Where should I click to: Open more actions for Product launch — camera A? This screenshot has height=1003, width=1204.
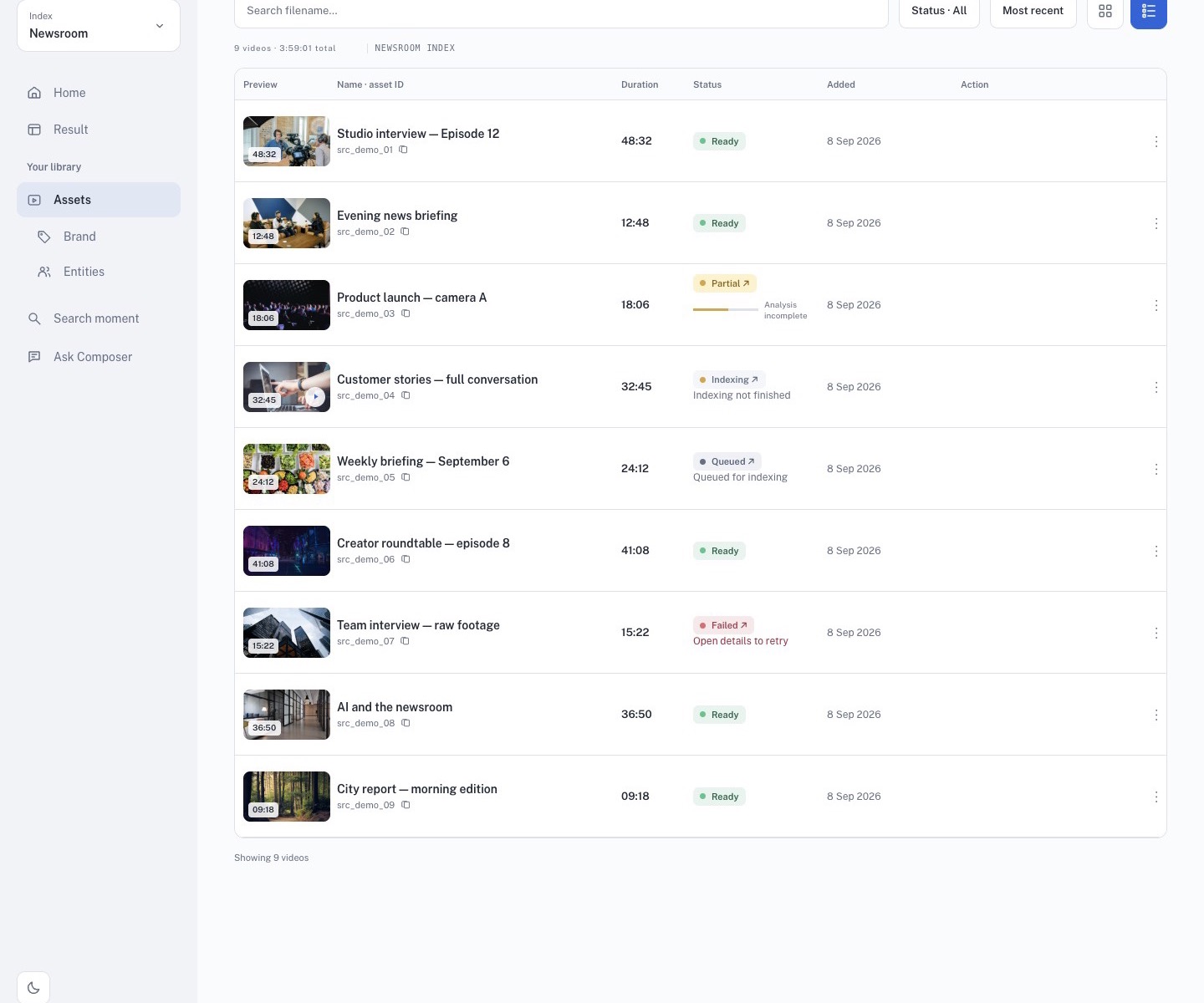[x=1156, y=305]
